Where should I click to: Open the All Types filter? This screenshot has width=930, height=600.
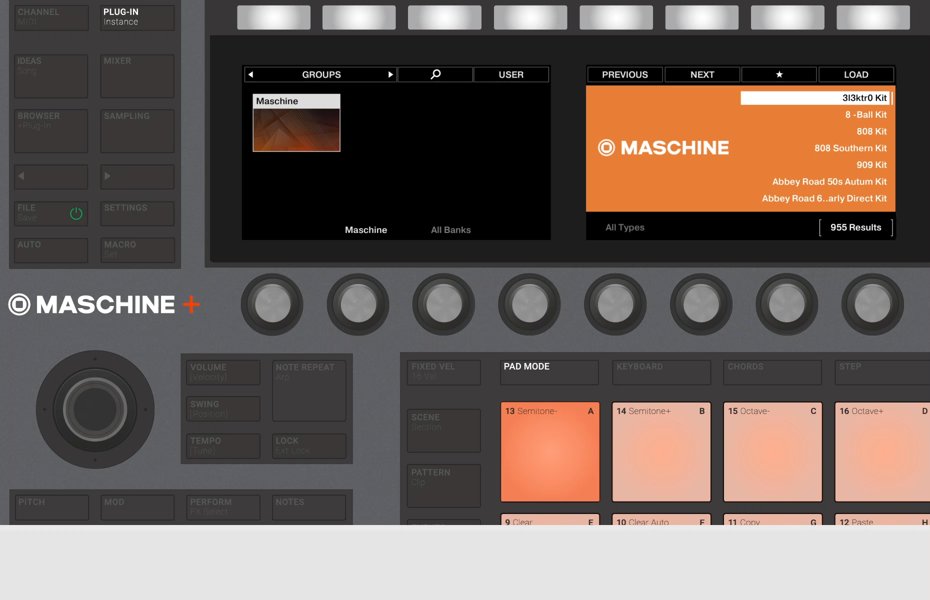625,228
